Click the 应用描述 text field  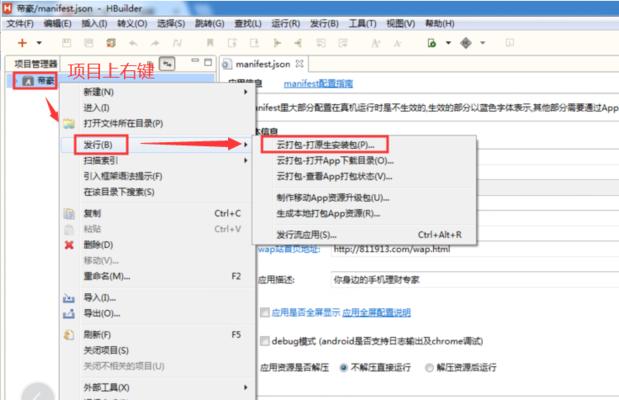474,280
